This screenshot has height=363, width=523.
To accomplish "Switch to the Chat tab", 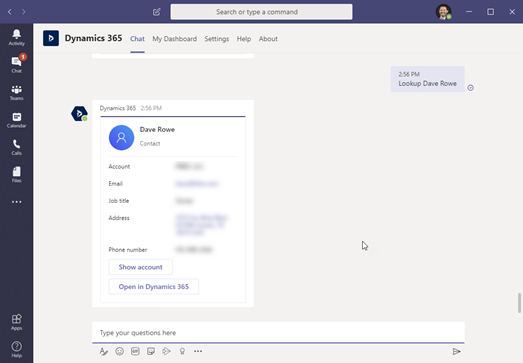I will point(137,39).
